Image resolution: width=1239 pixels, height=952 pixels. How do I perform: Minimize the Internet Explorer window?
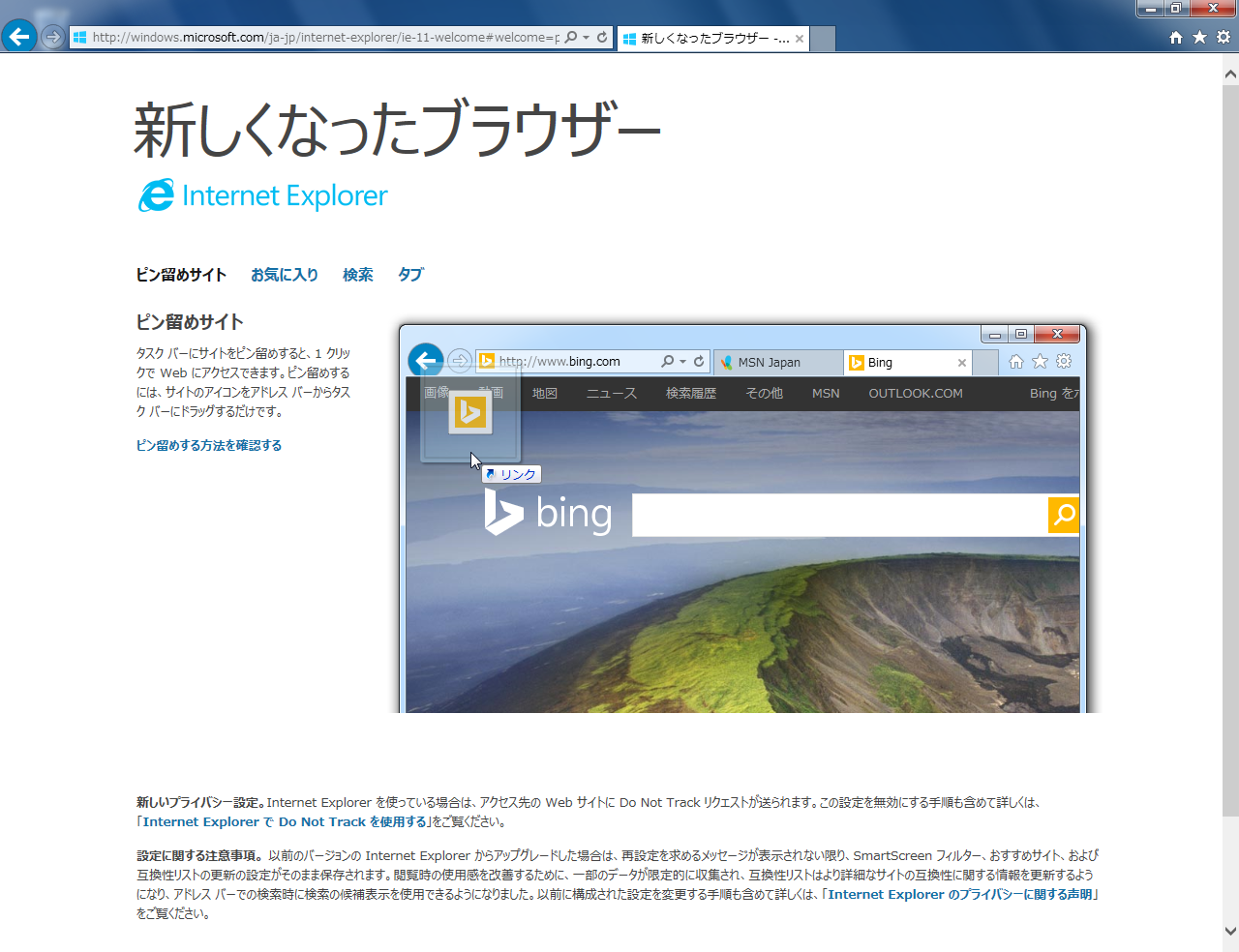[1150, 9]
